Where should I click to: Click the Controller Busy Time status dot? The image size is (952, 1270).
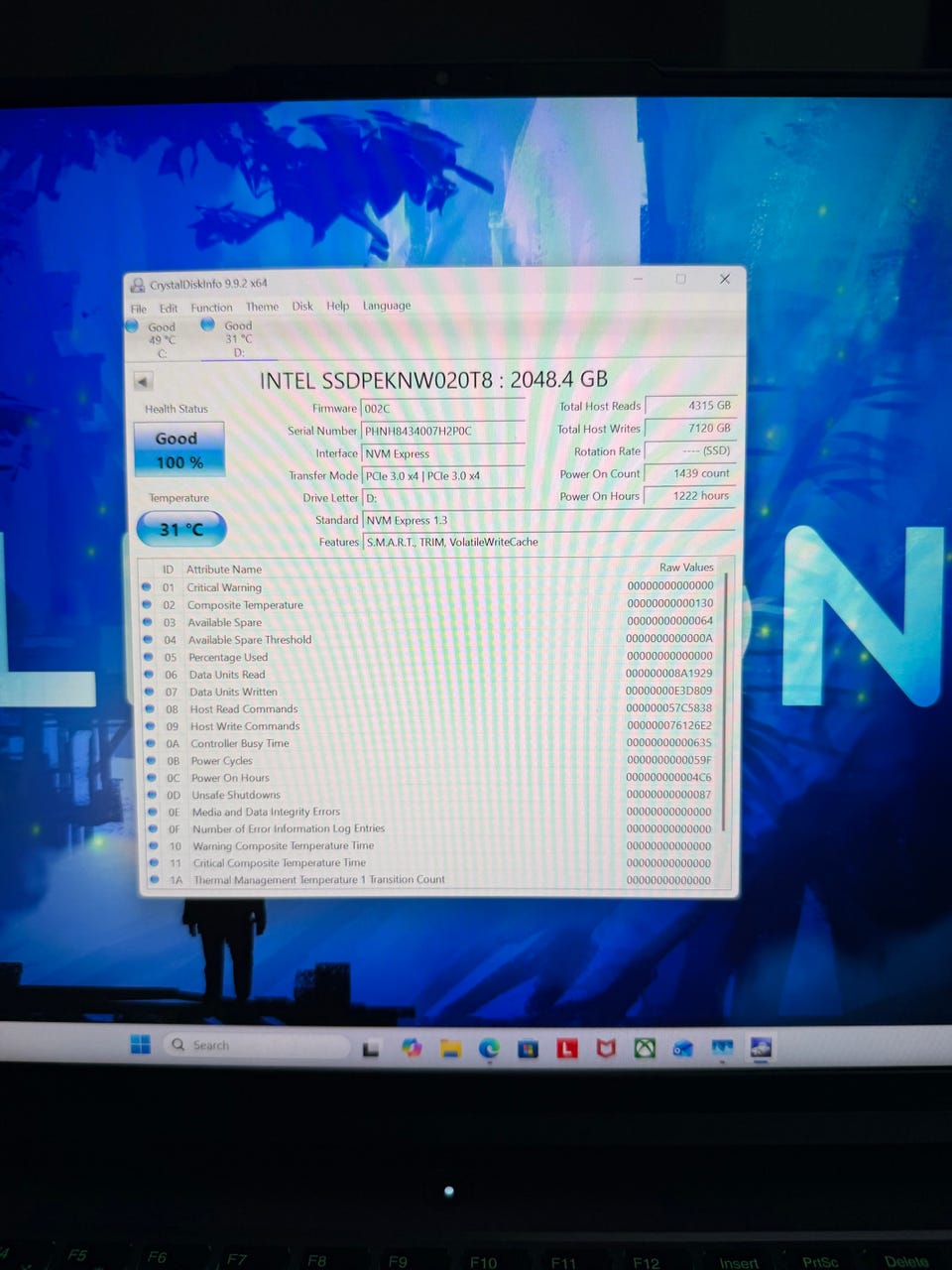[151, 743]
